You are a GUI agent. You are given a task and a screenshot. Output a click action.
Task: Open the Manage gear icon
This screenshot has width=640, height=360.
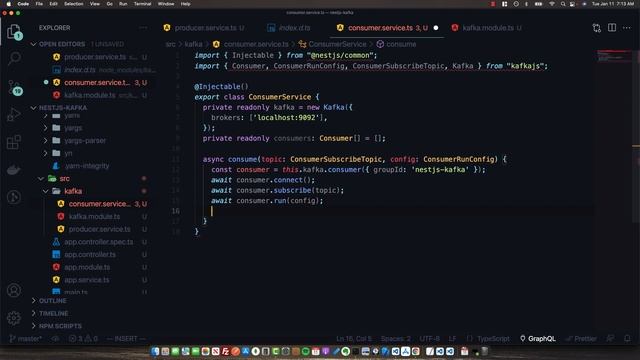click(13, 318)
